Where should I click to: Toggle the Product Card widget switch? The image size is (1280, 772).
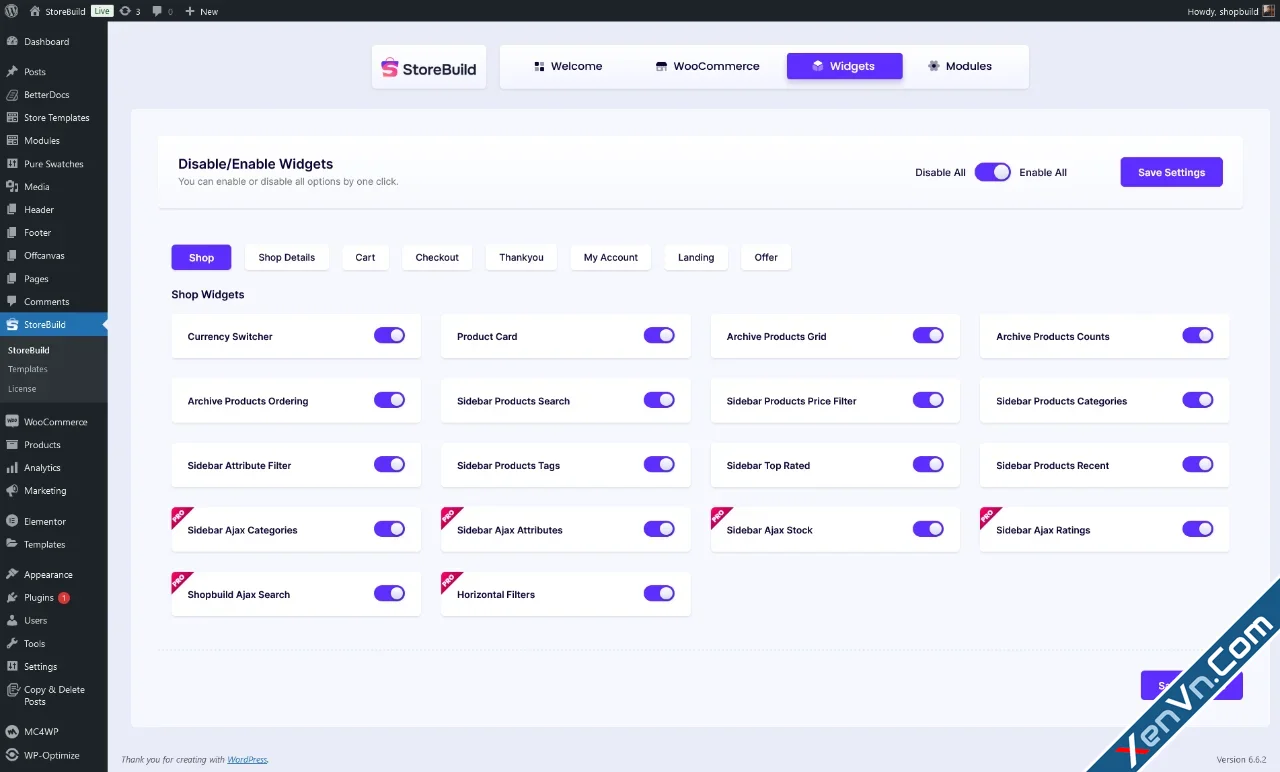[659, 336]
